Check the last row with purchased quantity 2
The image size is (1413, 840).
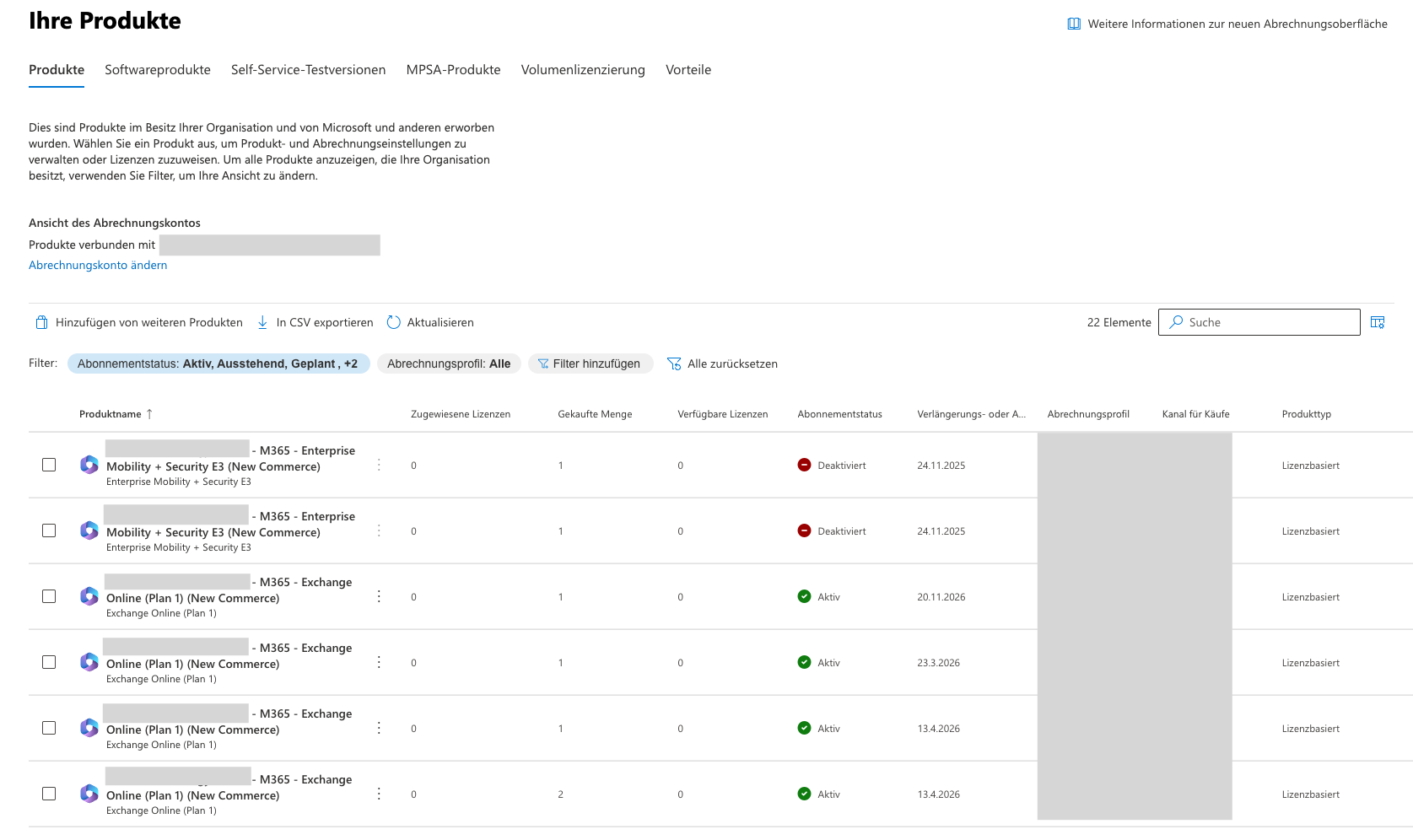coord(49,794)
